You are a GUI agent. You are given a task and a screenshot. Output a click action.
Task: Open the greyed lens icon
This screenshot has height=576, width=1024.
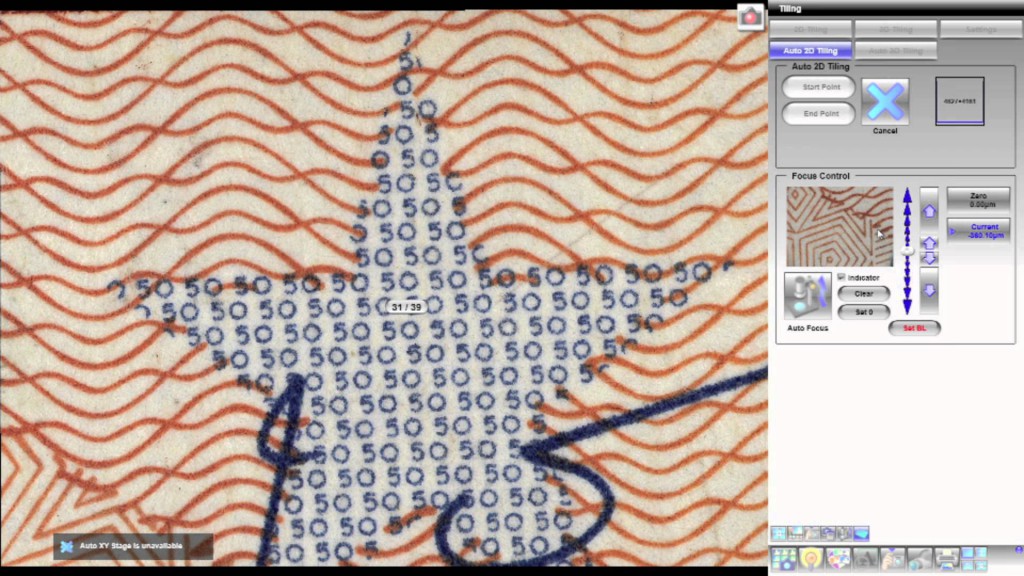point(920,559)
